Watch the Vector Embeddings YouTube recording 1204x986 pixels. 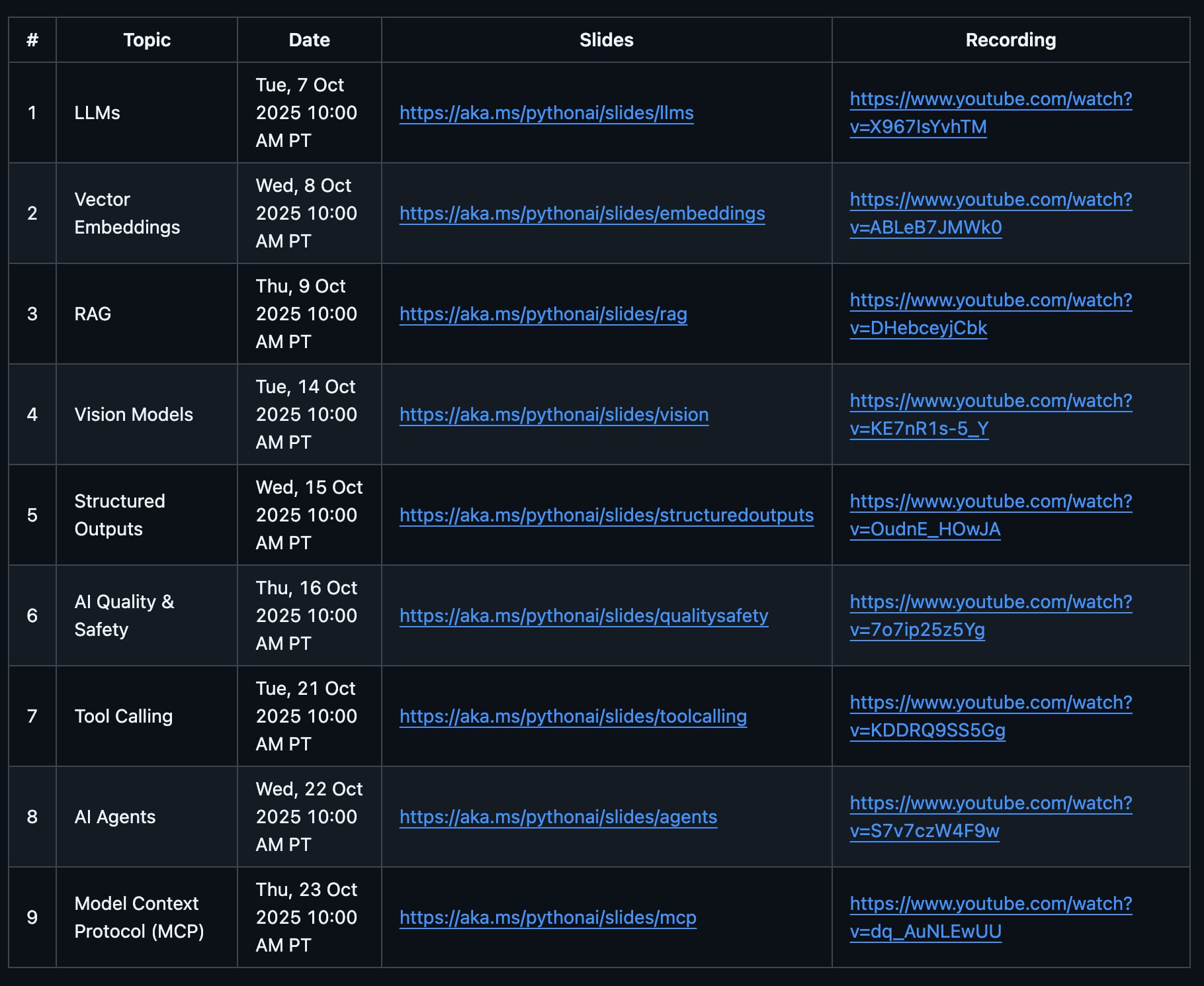click(x=990, y=200)
